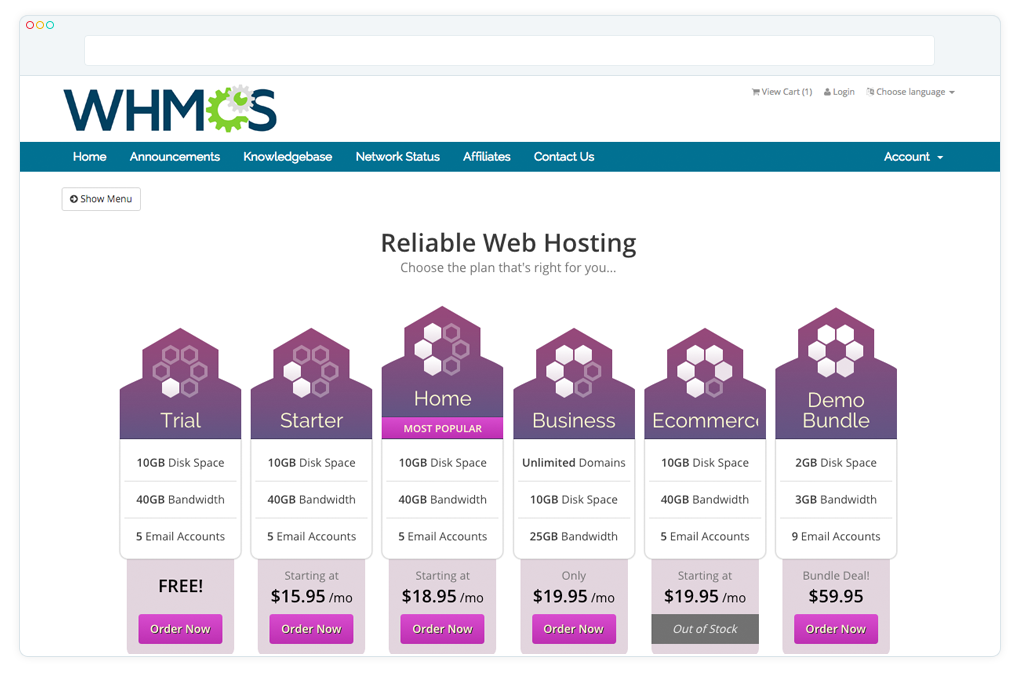Click the $18.95 /mo Home price
The image size is (1020, 676).
[442, 597]
